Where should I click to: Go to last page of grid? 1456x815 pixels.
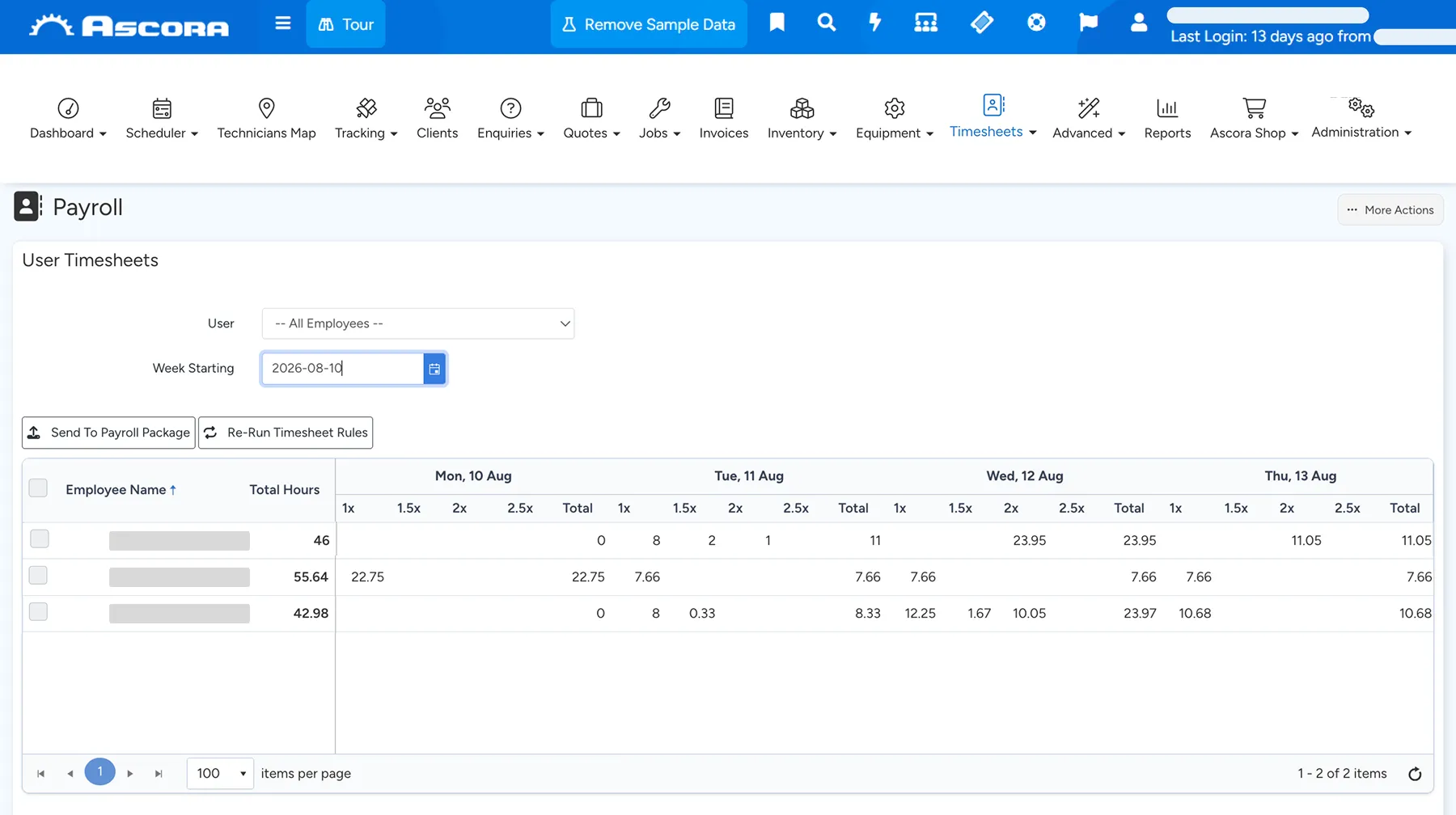point(159,774)
